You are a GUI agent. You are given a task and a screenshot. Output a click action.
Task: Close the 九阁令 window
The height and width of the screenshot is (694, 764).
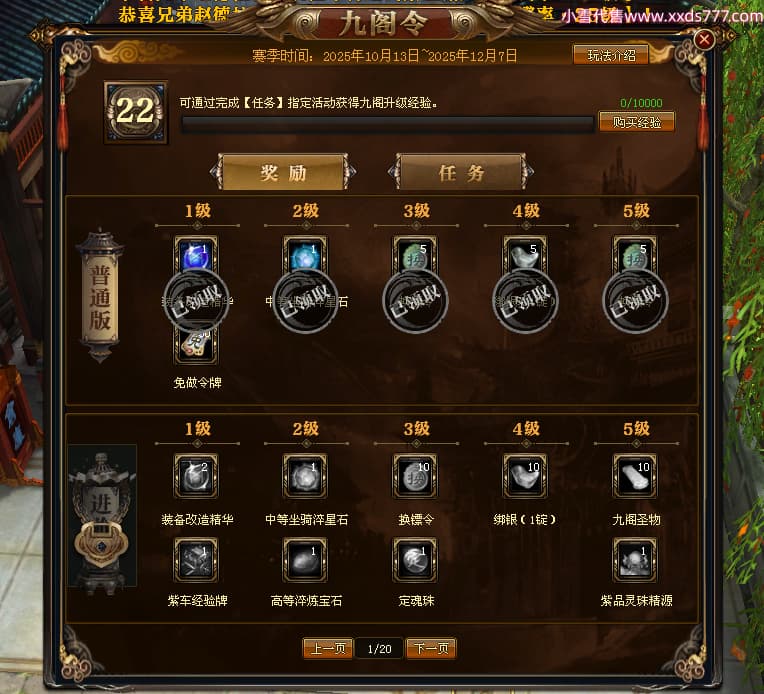[x=704, y=39]
